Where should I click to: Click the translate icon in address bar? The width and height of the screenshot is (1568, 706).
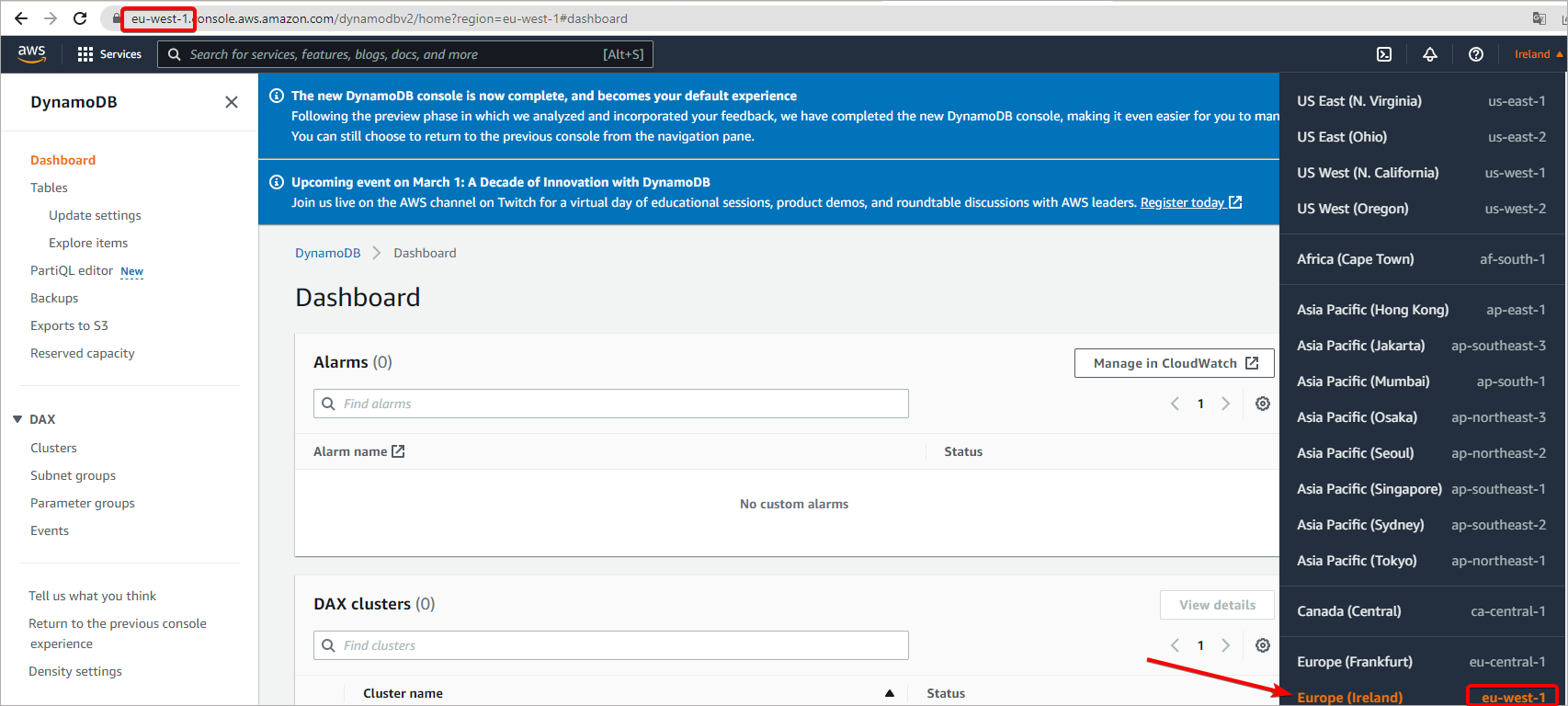point(1539,18)
